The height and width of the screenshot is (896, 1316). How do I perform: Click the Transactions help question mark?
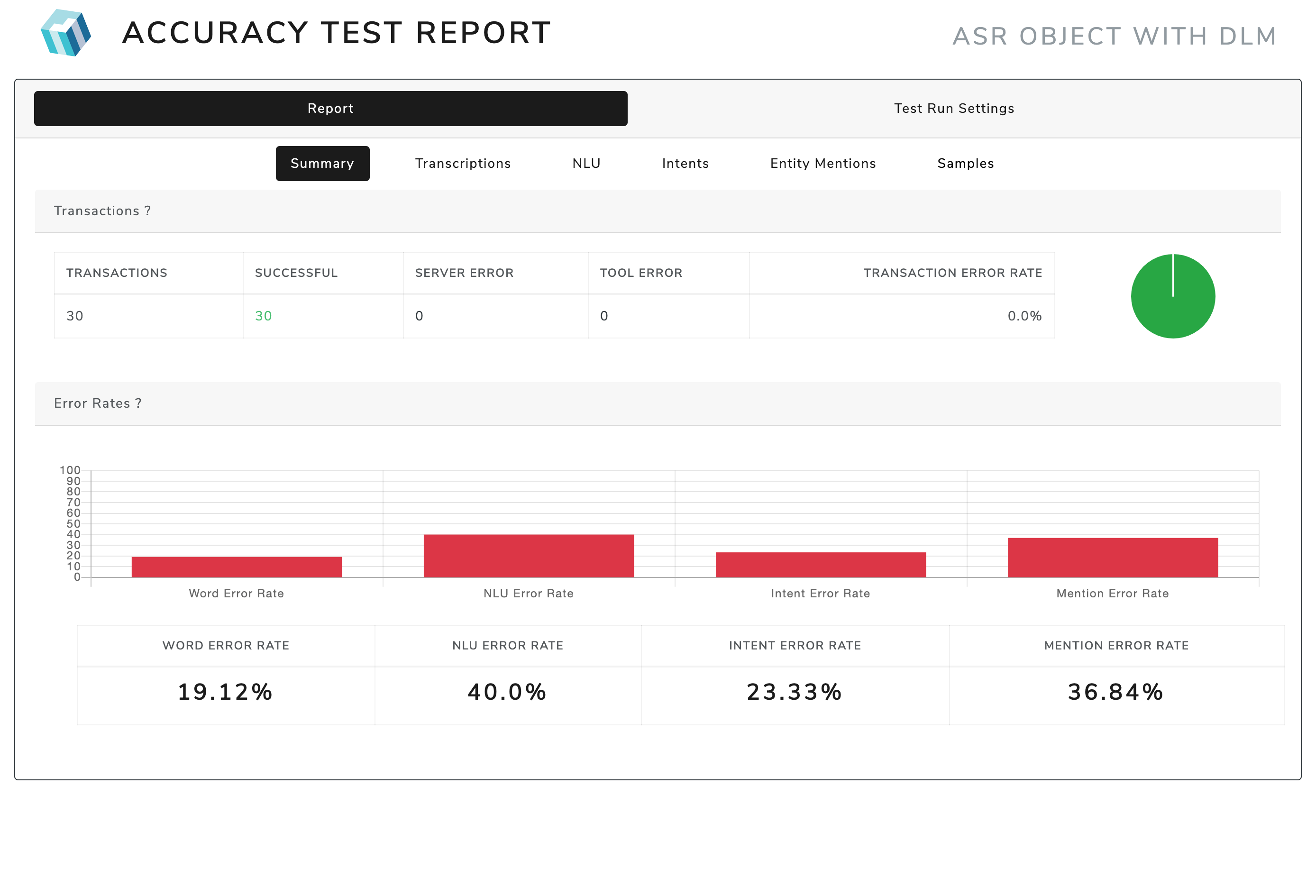(x=148, y=210)
